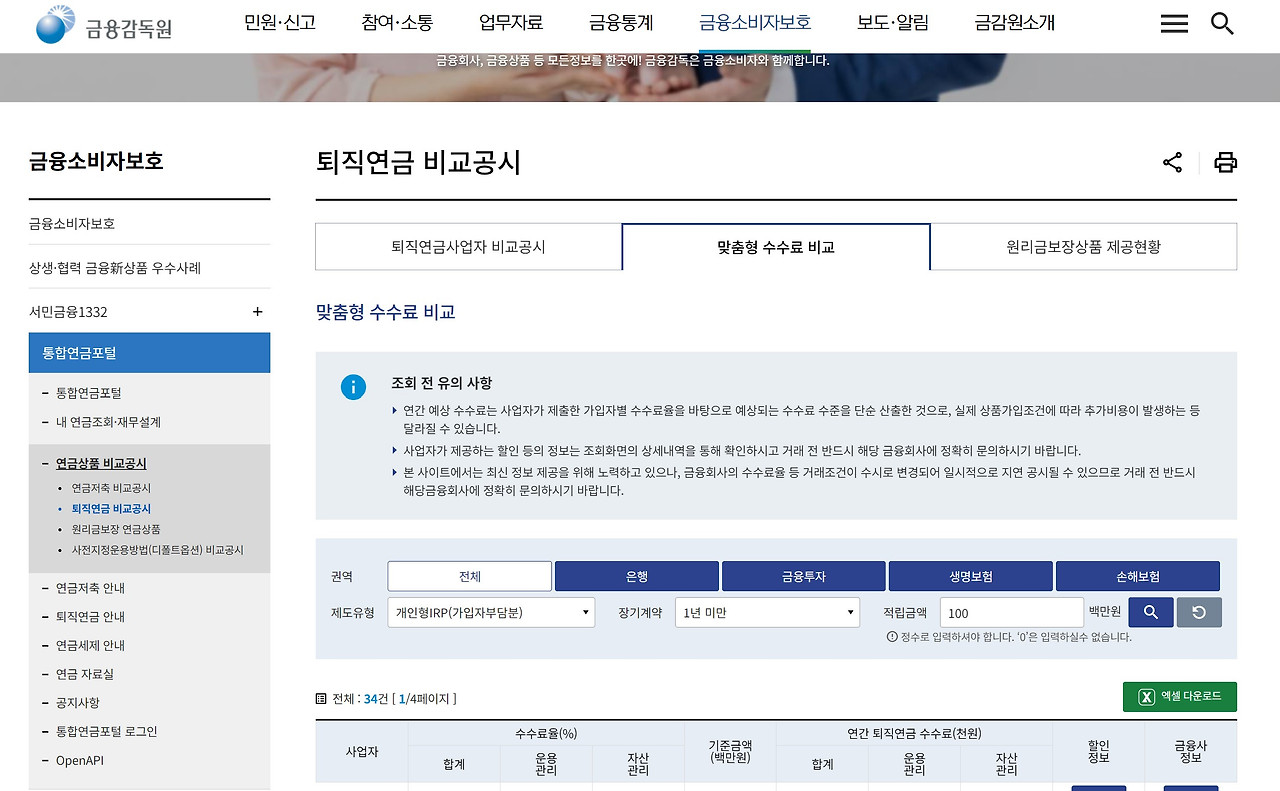1280x791 pixels.
Task: Open the 장기계약 dropdown
Action: (x=767, y=611)
